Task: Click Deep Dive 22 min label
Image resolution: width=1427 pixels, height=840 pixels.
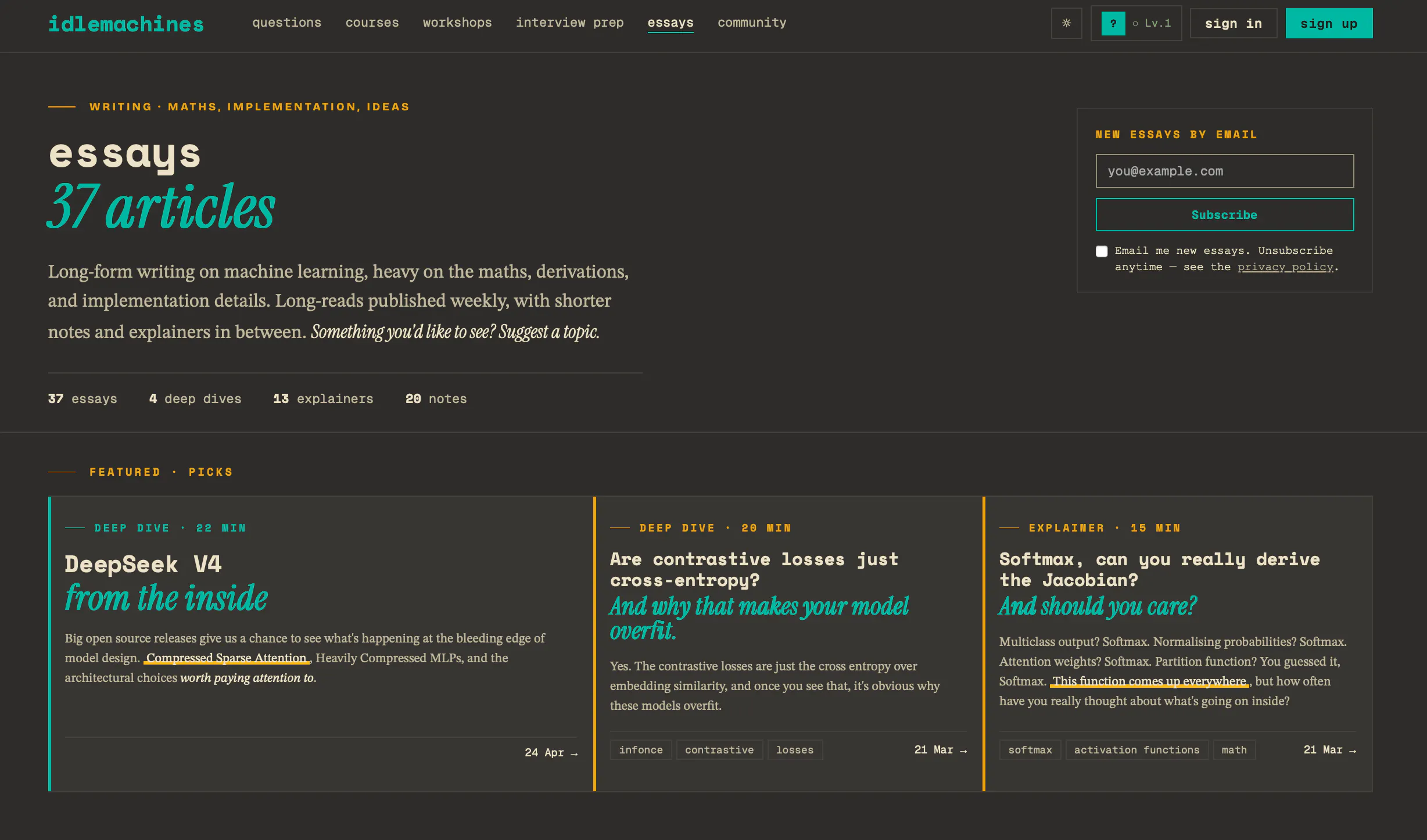Action: point(170,528)
